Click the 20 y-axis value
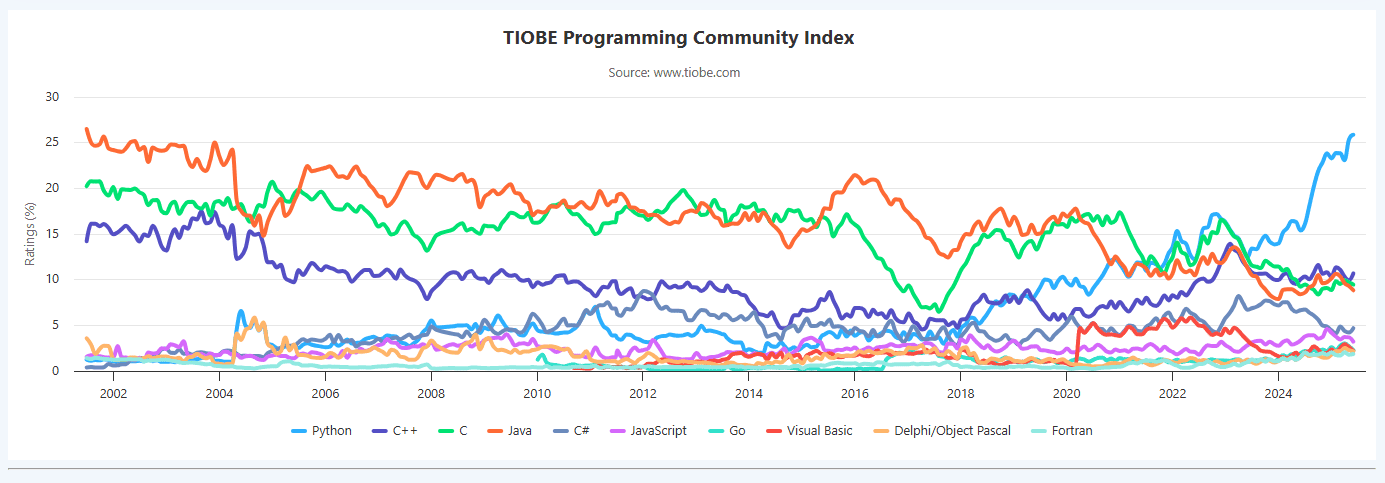The height and width of the screenshot is (483, 1385). [x=53, y=188]
